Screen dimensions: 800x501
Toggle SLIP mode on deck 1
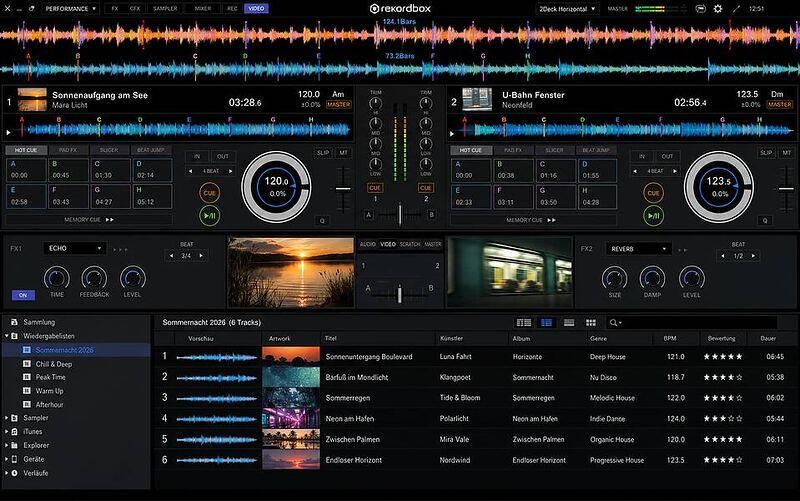pos(323,153)
